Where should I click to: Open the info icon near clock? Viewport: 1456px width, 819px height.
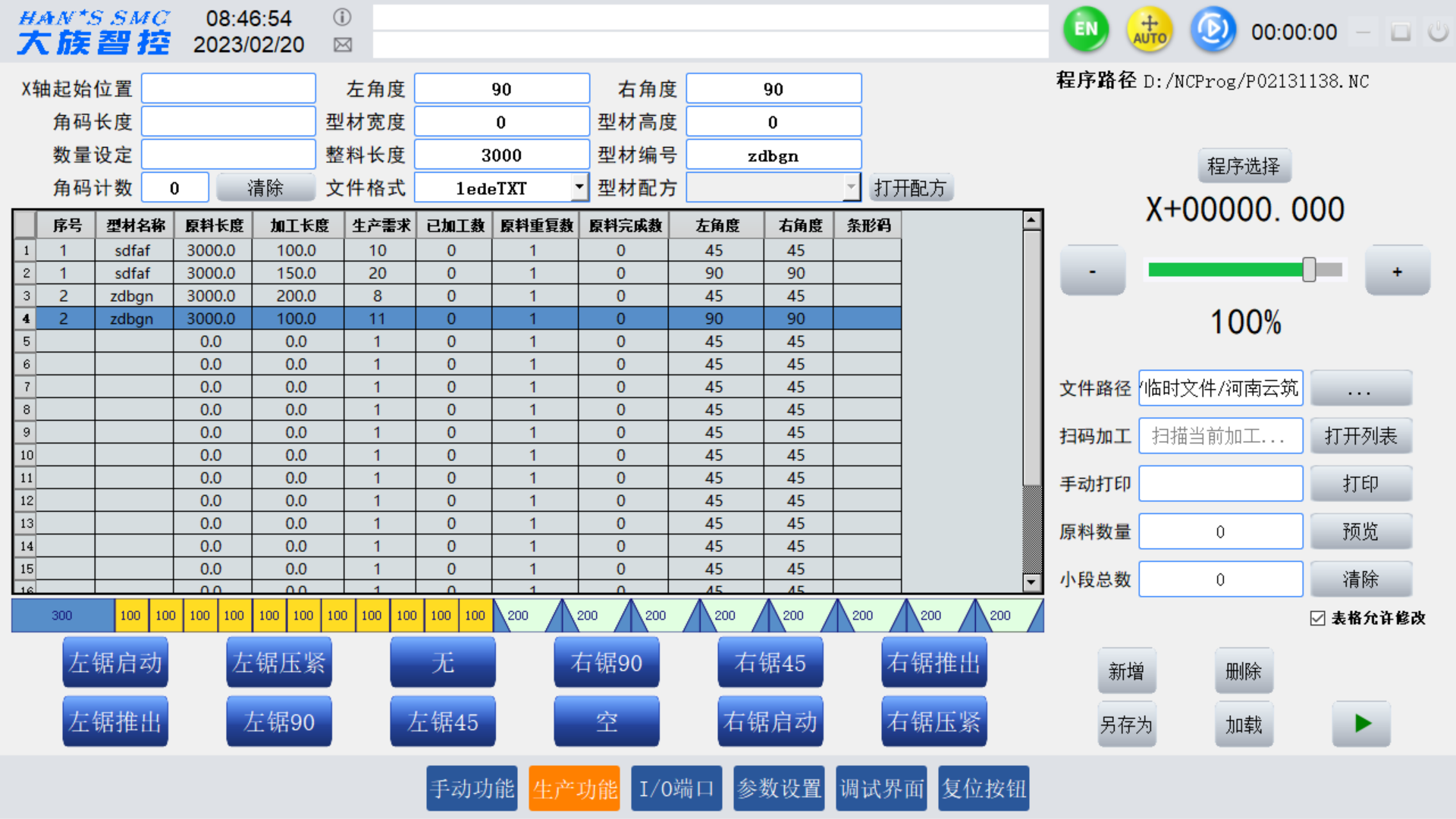coord(342,17)
